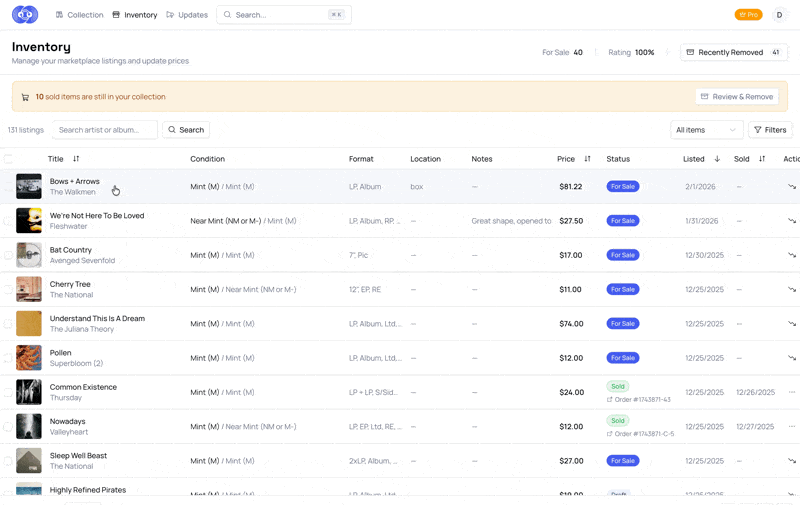This screenshot has height=505, width=800.
Task: Click price action icon for Cherry Tree
Action: pyautogui.click(x=792, y=289)
